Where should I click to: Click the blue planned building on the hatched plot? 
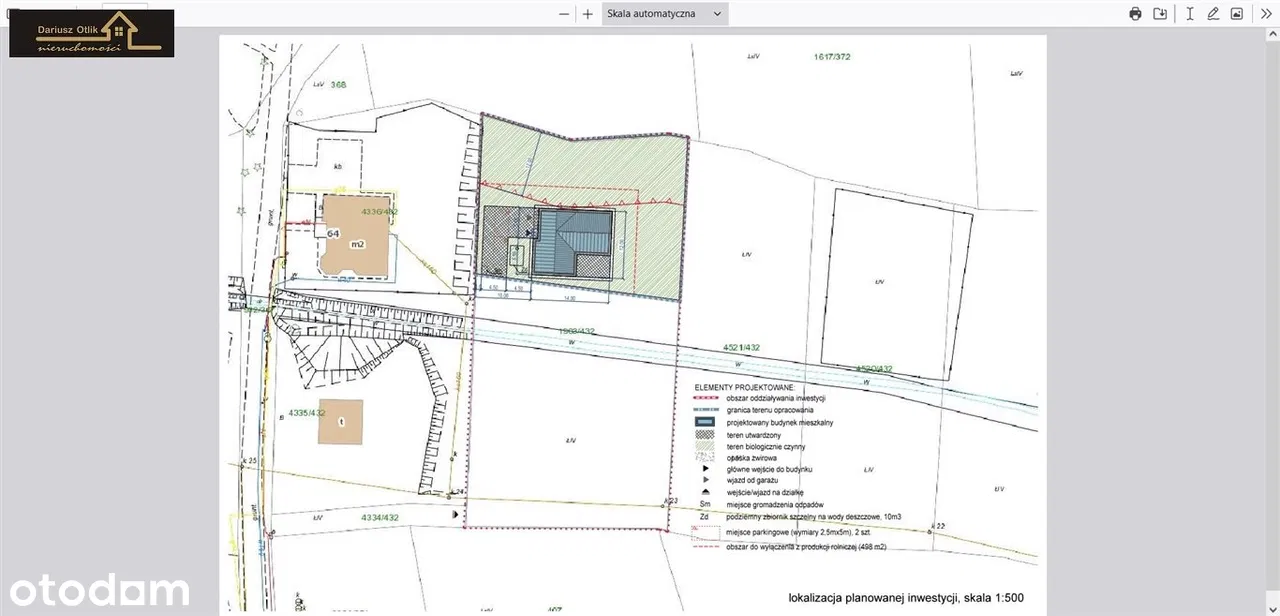pos(572,243)
